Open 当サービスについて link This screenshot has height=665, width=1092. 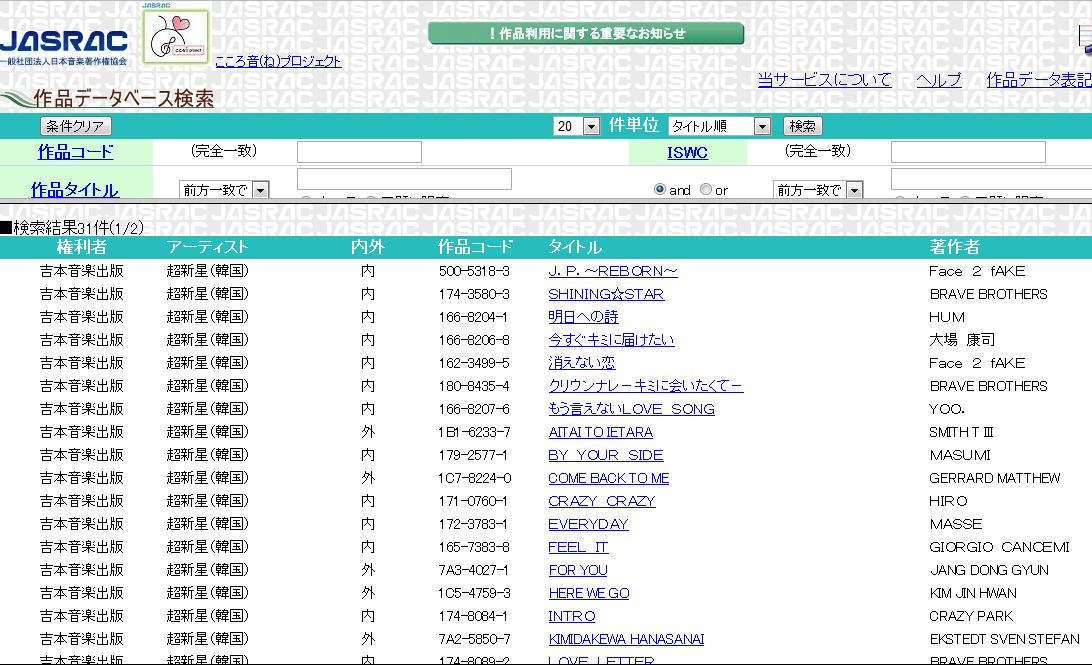825,79
